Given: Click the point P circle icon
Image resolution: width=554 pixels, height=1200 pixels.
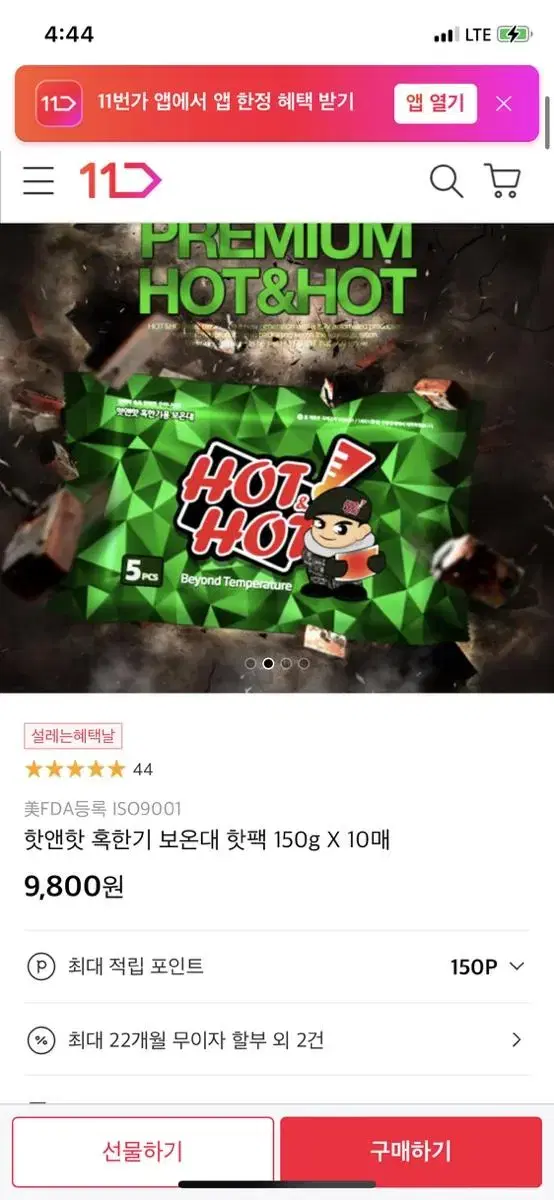Looking at the screenshot, I should click(x=40, y=966).
